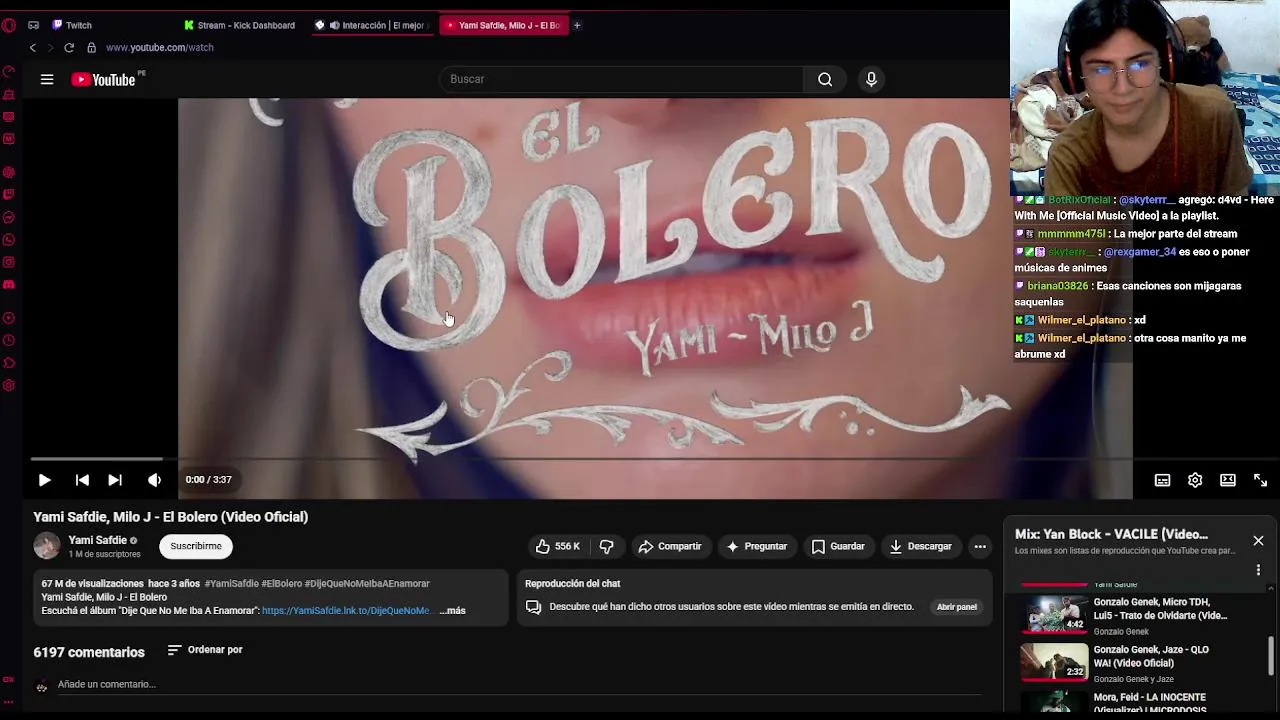Screen dimensions: 1280x720
Task: Like the video showing 556 K
Action: pos(557,546)
